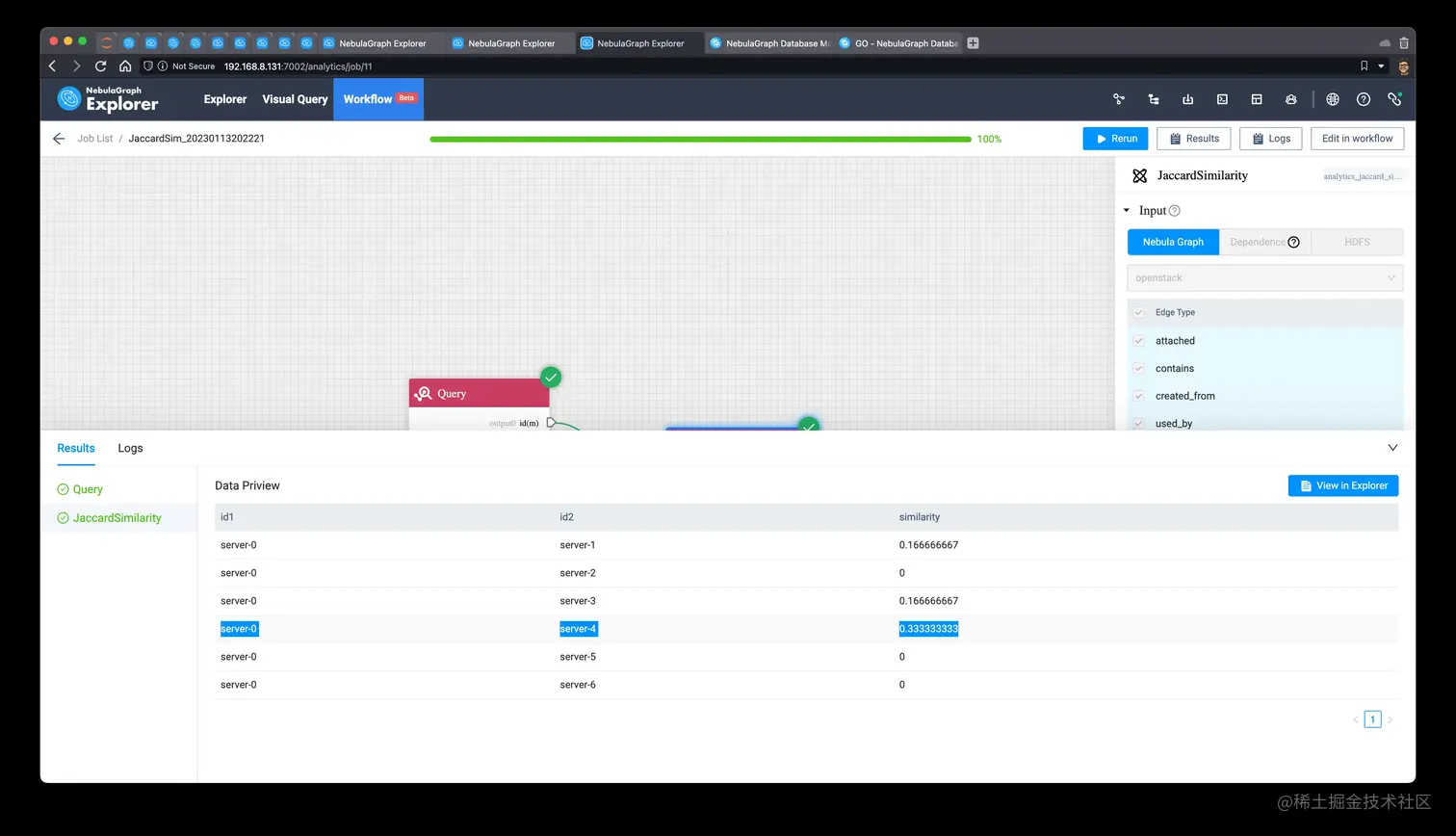Click the Results button in job toolbar

point(1194,139)
